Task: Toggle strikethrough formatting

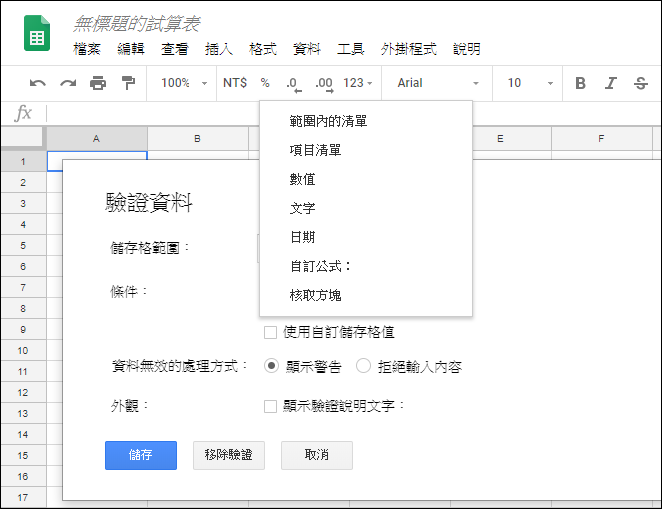Action: tap(640, 83)
